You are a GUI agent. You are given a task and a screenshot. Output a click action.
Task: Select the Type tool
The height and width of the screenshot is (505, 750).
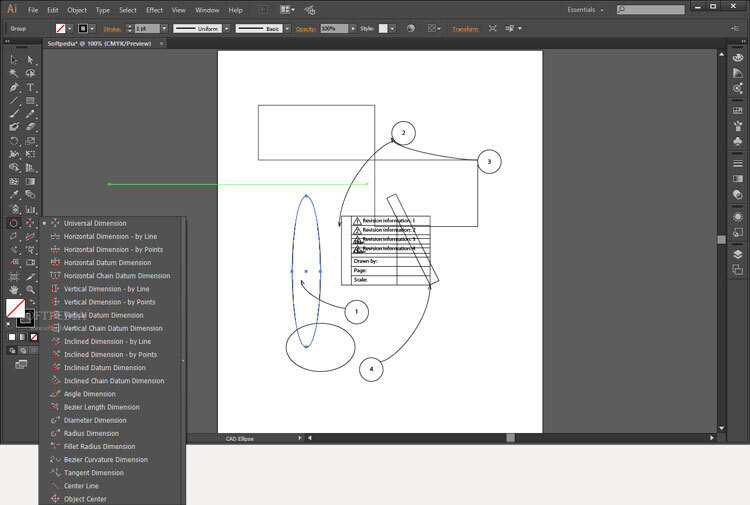[31, 87]
